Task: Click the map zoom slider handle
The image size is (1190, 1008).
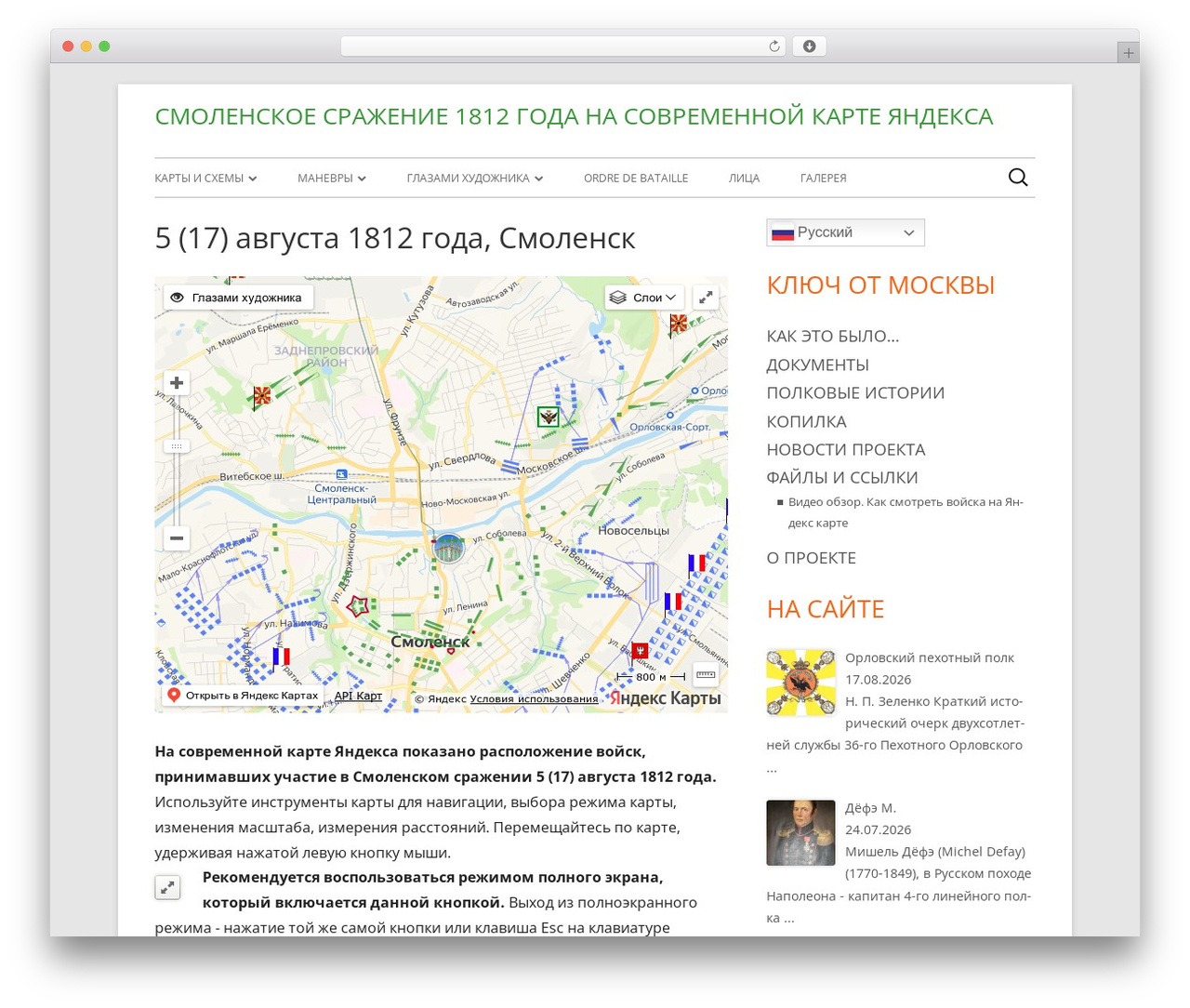Action: pos(177,446)
